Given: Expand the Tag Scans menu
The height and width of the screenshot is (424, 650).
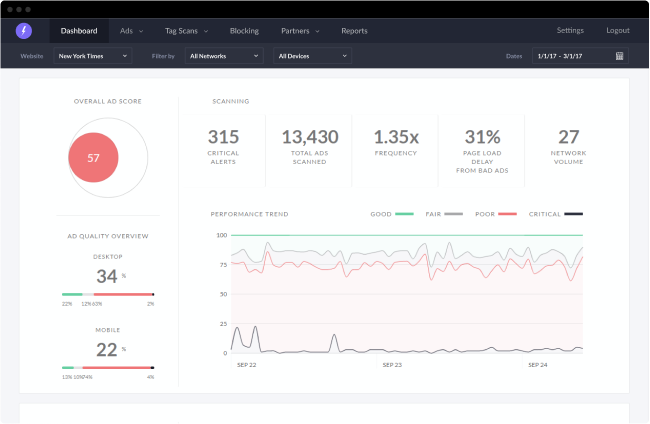Looking at the screenshot, I should 187,31.
